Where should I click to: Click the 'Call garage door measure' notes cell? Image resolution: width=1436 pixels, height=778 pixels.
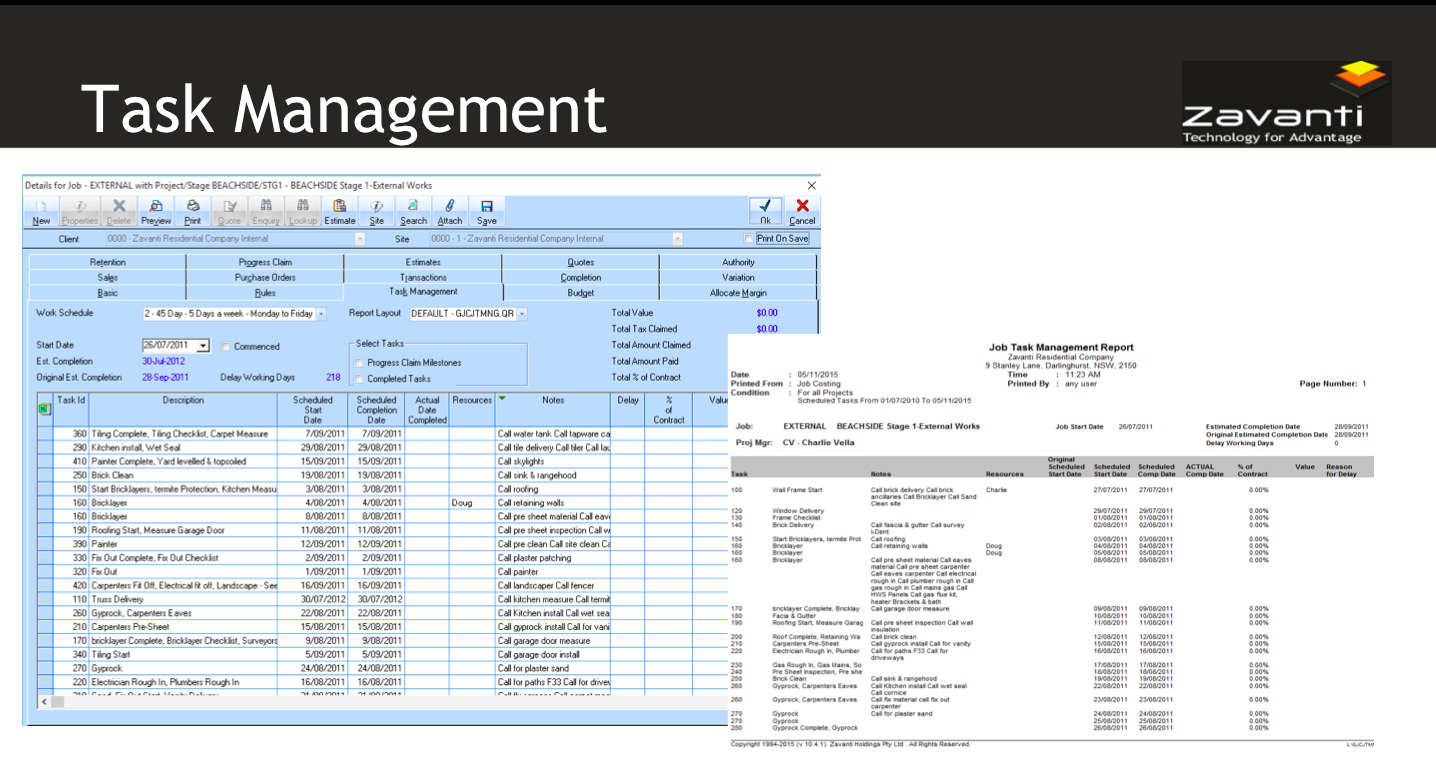(x=553, y=641)
